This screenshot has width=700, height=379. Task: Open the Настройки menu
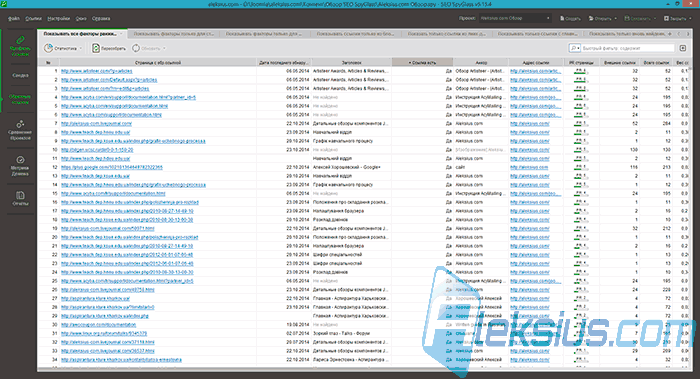click(x=58, y=19)
